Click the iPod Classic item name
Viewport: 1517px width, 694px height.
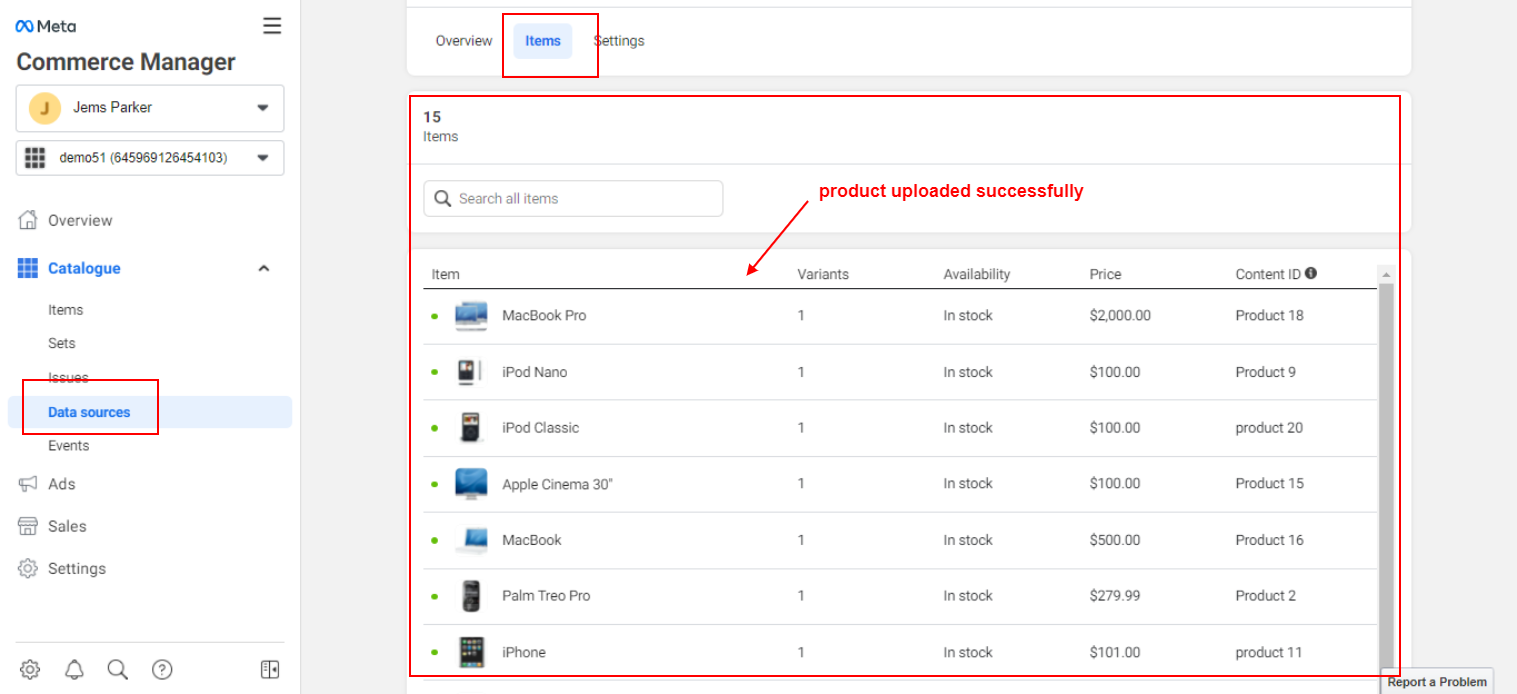(541, 428)
